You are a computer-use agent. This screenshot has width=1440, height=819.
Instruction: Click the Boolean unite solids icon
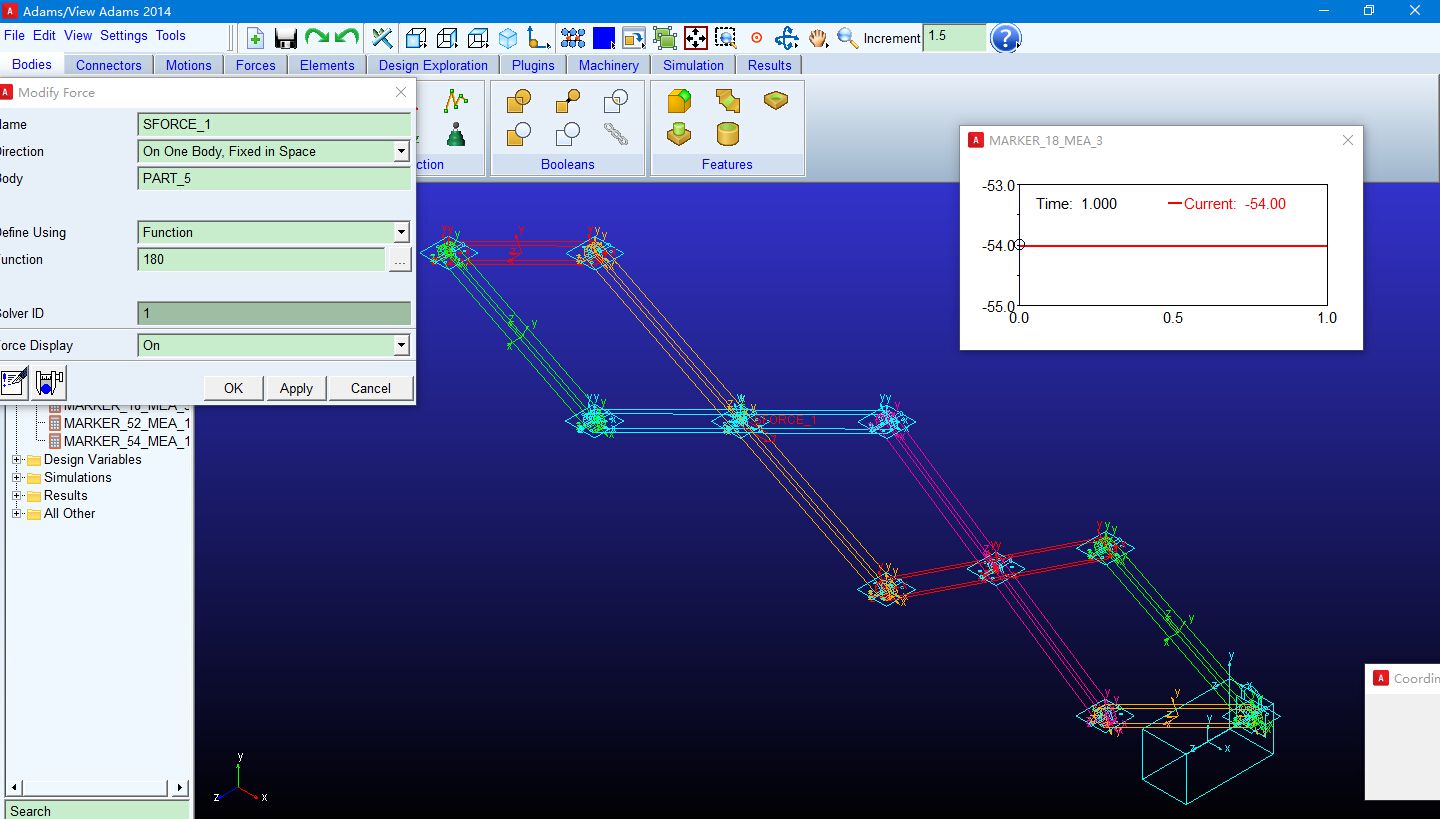click(x=519, y=101)
